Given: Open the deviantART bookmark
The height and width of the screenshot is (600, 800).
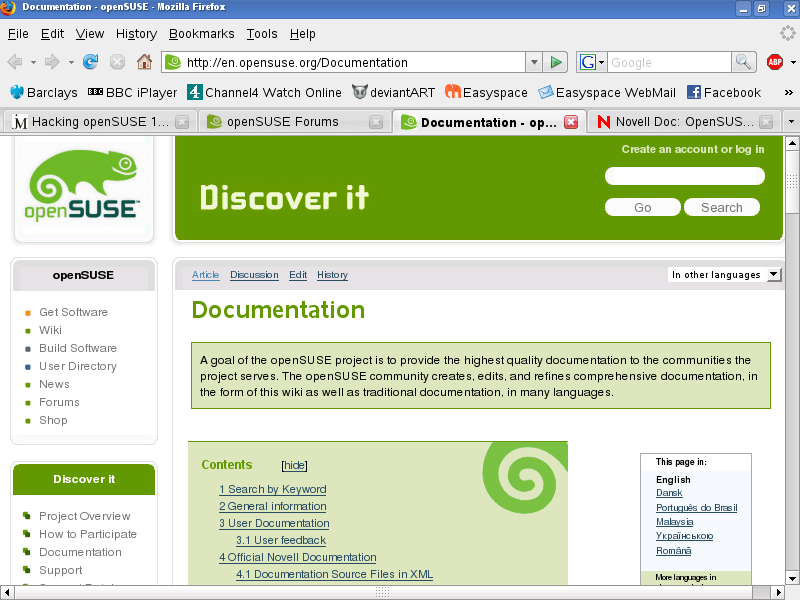Looking at the screenshot, I should 393,92.
